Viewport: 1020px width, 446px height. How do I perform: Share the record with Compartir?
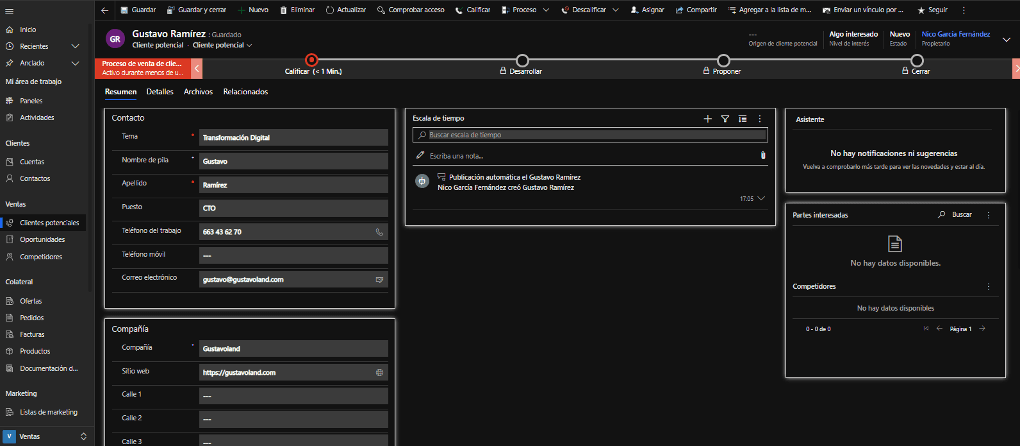[x=696, y=10]
